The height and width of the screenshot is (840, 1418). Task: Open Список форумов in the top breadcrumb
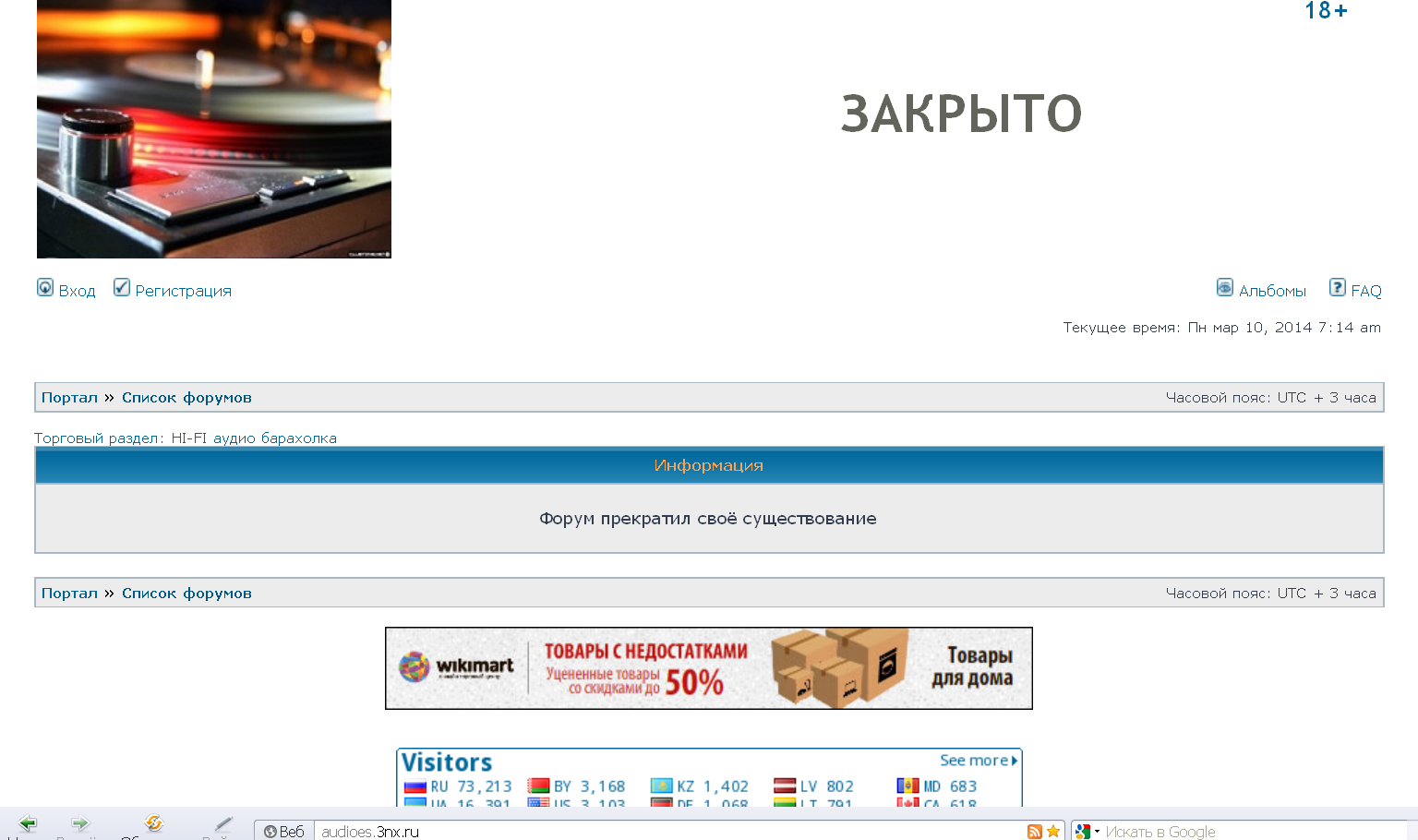tap(186, 398)
